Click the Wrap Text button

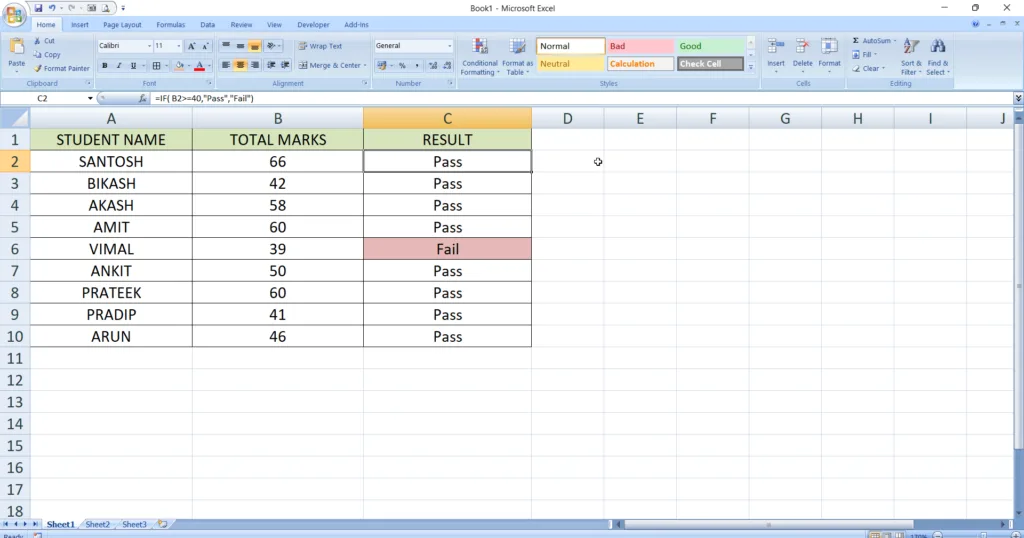[x=321, y=46]
